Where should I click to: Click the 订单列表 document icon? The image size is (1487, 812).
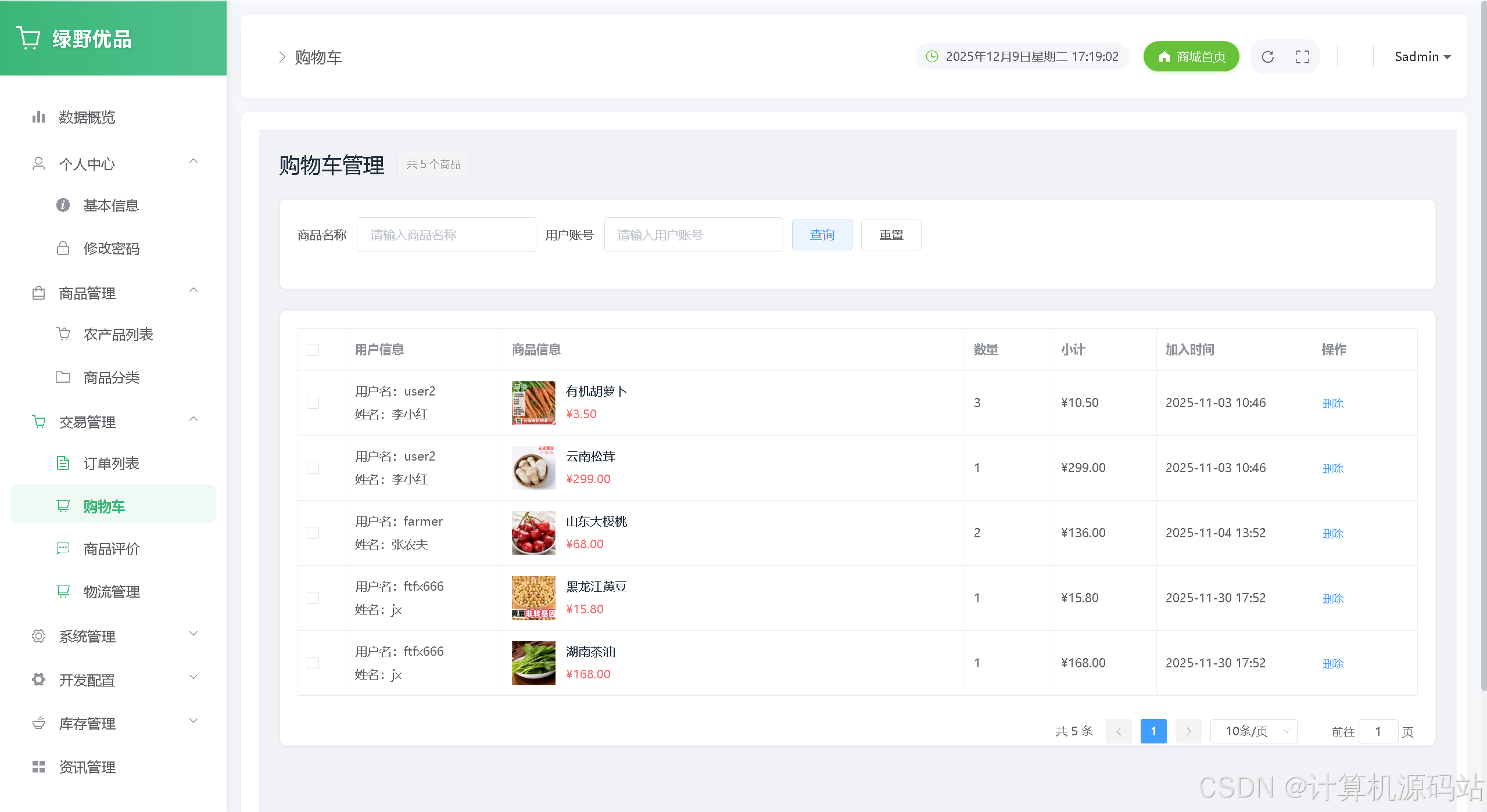coord(63,464)
